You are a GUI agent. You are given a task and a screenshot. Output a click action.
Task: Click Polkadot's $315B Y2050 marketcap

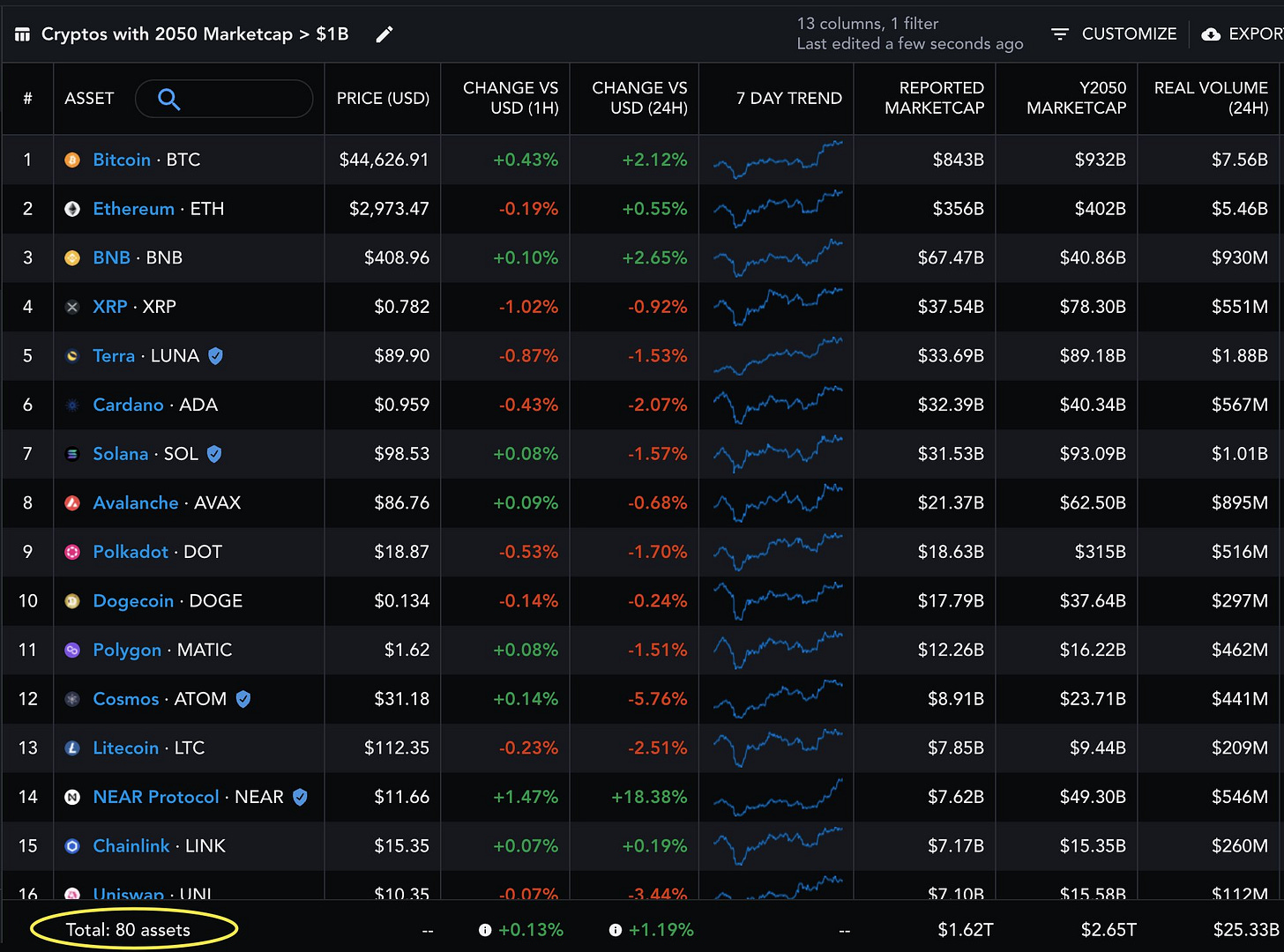click(x=1100, y=552)
